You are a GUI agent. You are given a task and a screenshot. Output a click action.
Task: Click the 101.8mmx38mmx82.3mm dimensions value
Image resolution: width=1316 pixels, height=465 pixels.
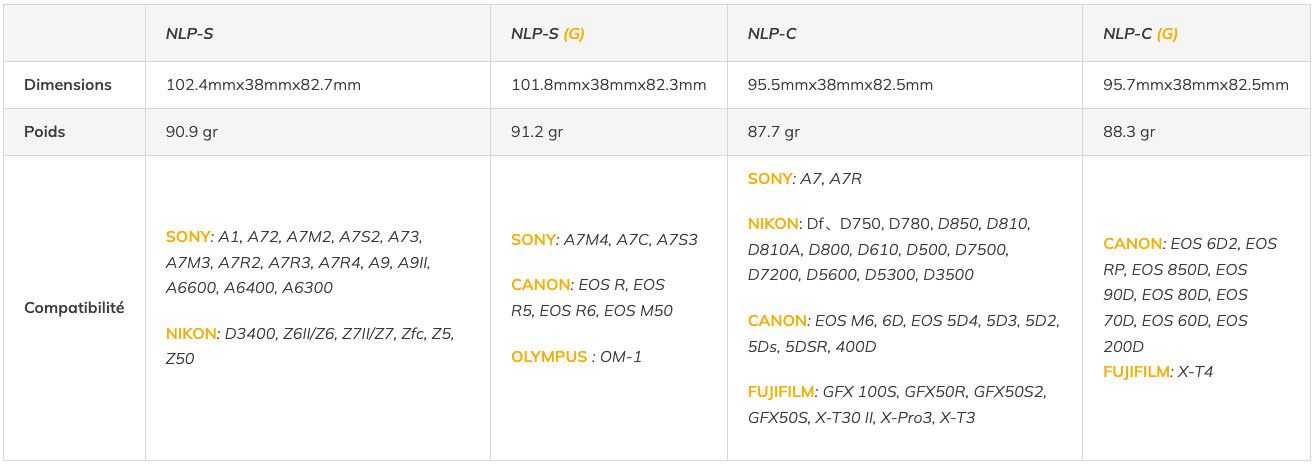tap(608, 85)
